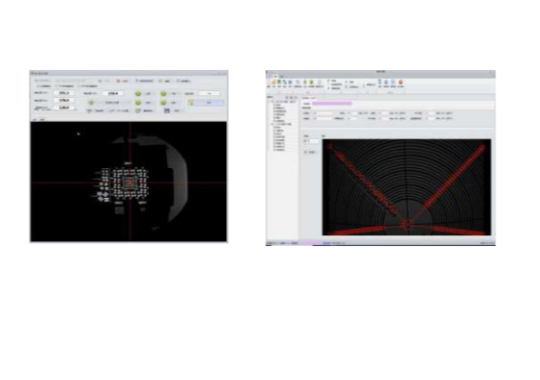Click the green square icon in the ribbon toolbar
The height and width of the screenshot is (380, 540).
click(x=311, y=82)
